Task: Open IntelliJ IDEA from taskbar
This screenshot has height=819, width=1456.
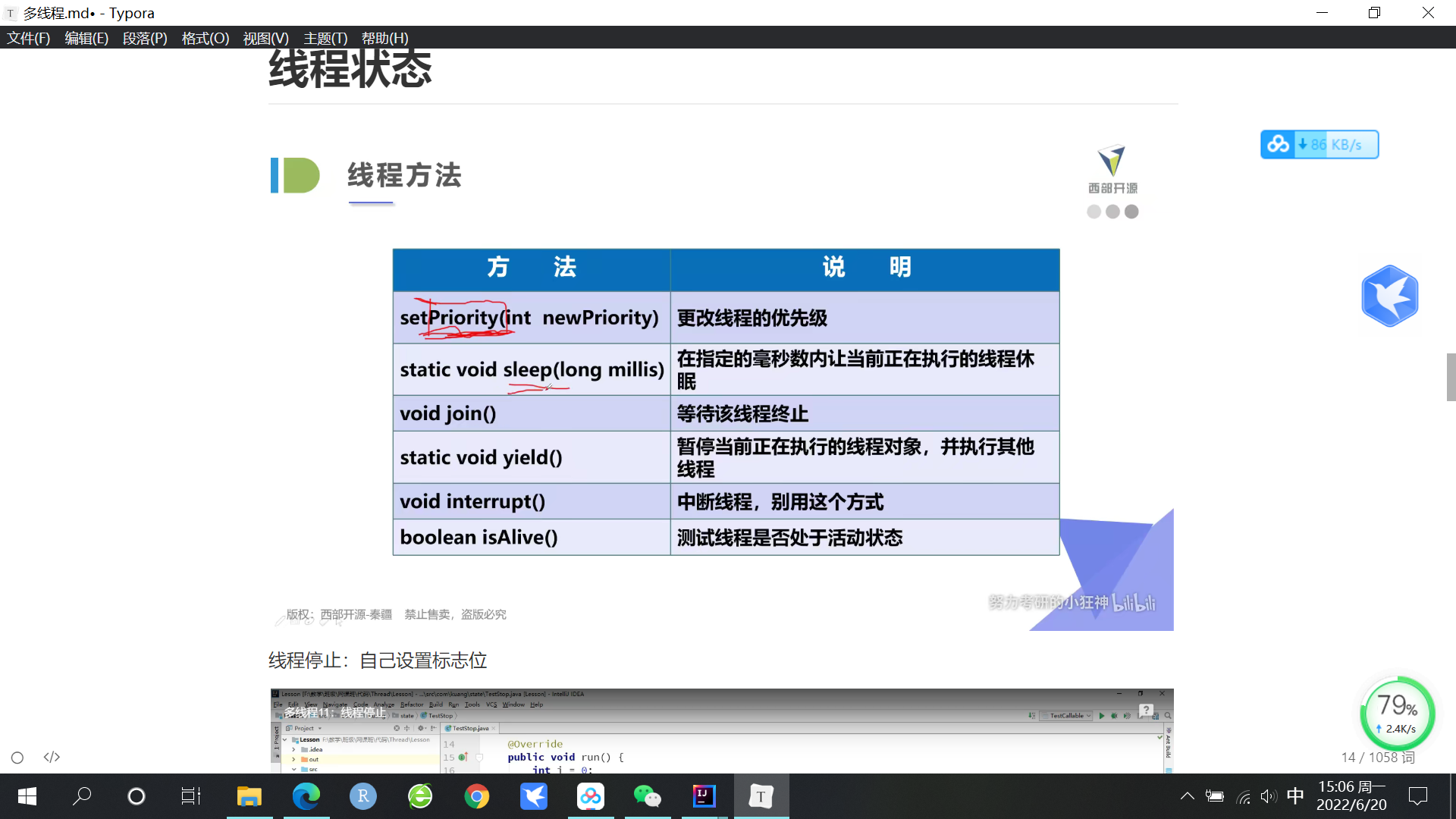Action: [704, 796]
